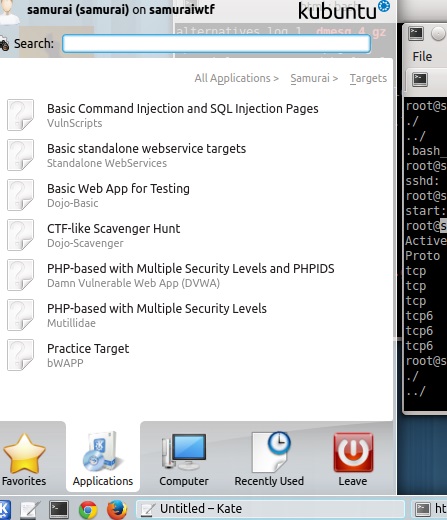Open the Favorites star tab

(24, 458)
